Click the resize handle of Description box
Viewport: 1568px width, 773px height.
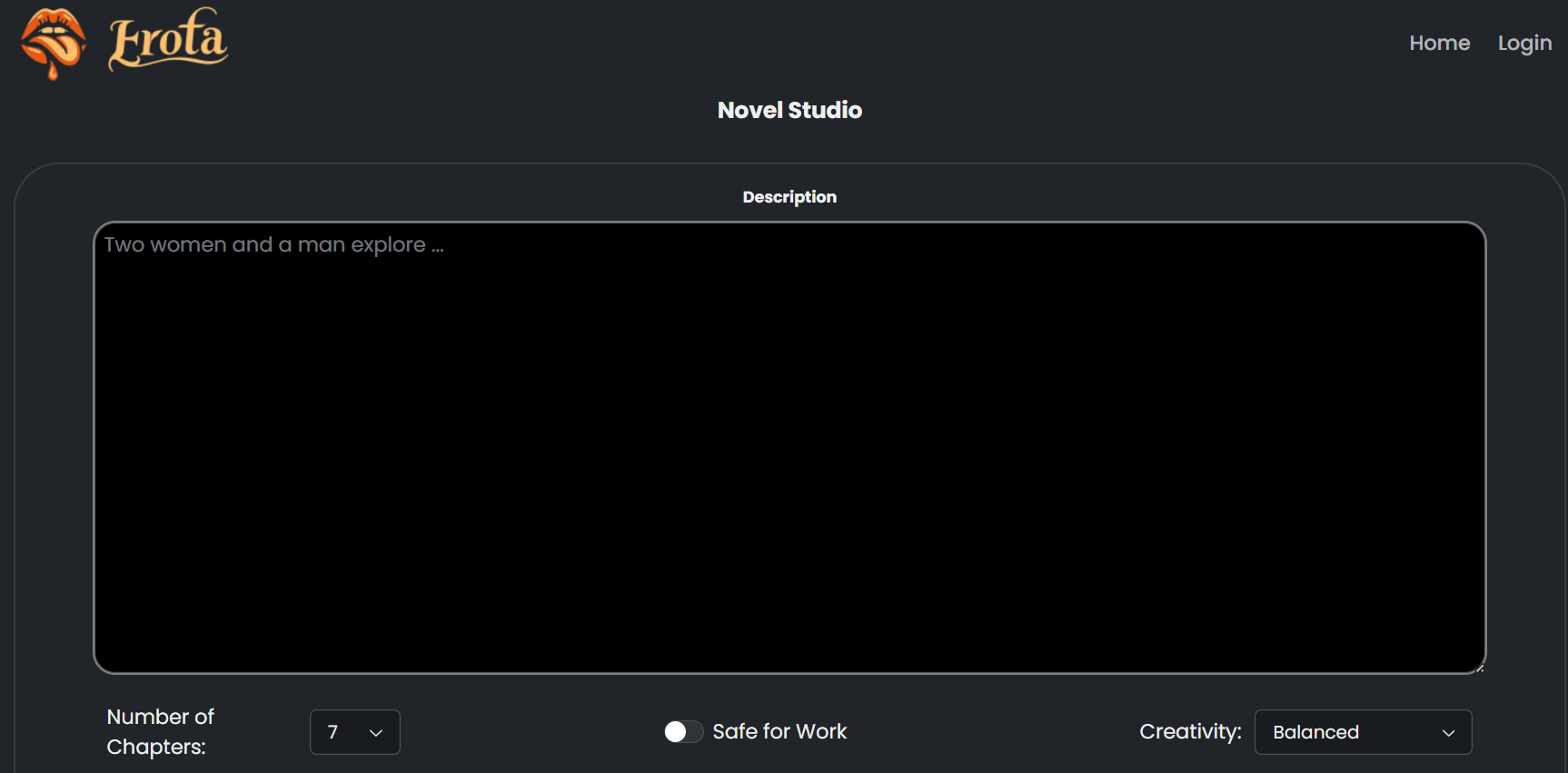click(1479, 668)
